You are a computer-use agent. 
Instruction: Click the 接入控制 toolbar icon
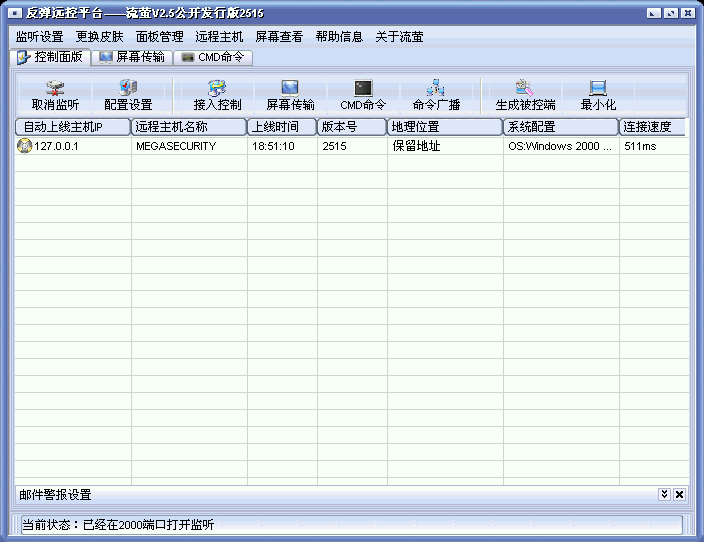tap(217, 94)
